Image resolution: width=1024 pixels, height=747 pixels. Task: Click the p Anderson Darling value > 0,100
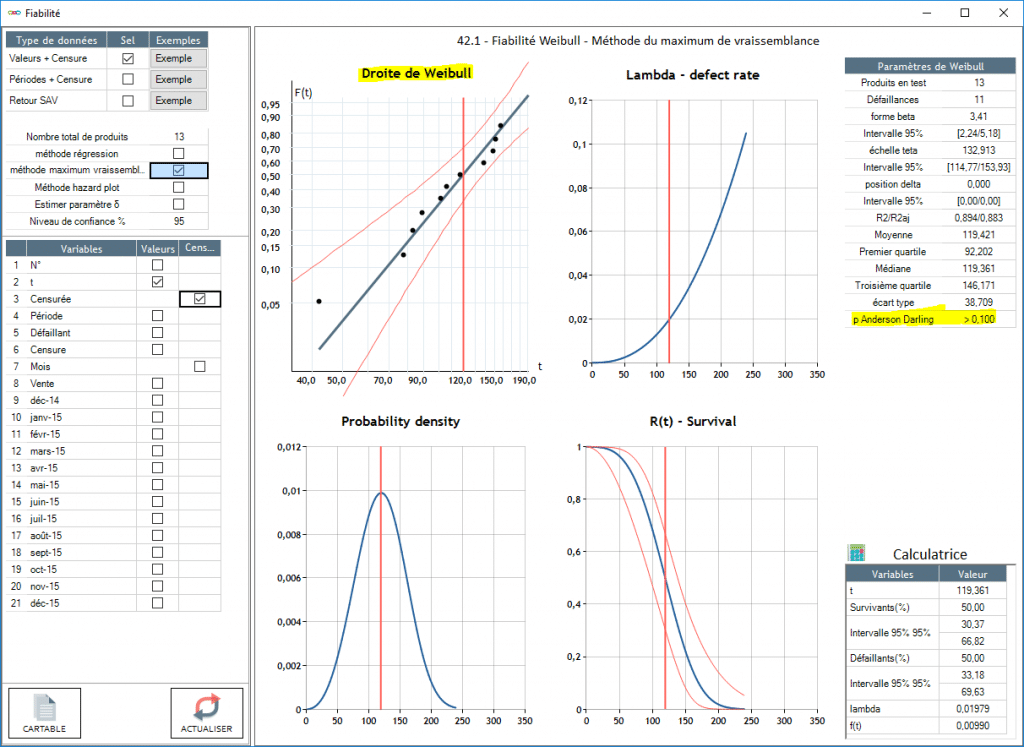click(x=978, y=319)
